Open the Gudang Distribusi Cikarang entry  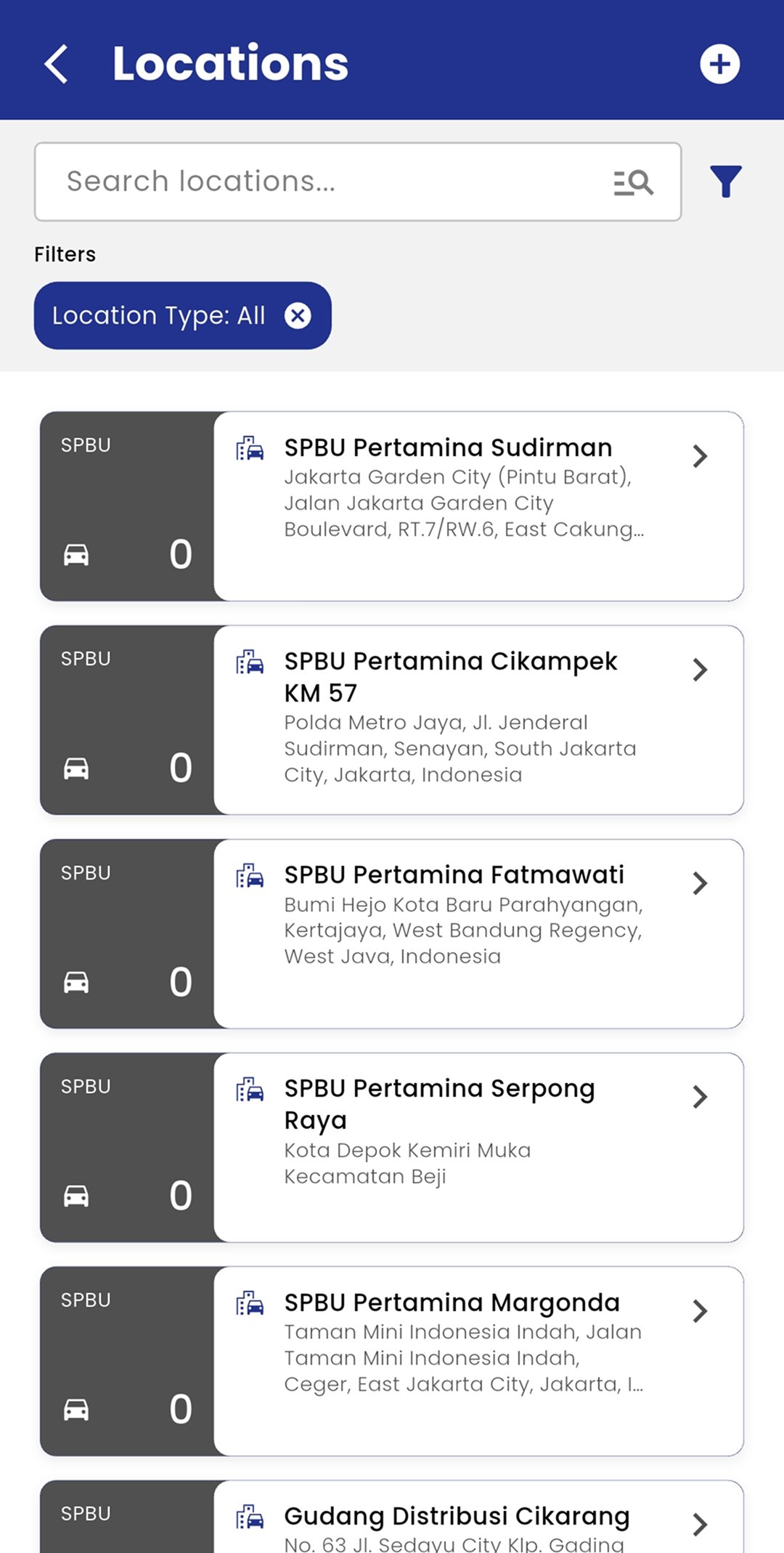457,1516
